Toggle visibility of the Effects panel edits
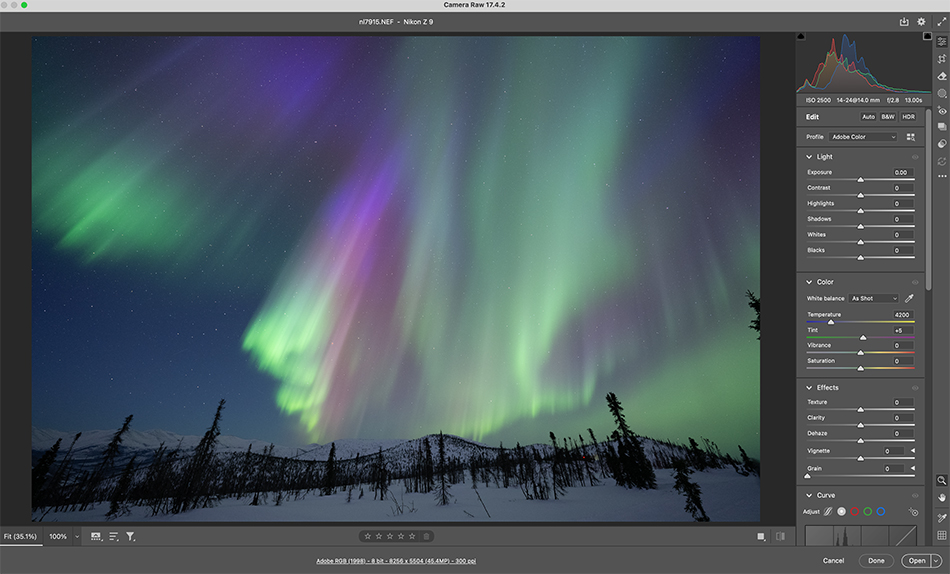 point(915,388)
